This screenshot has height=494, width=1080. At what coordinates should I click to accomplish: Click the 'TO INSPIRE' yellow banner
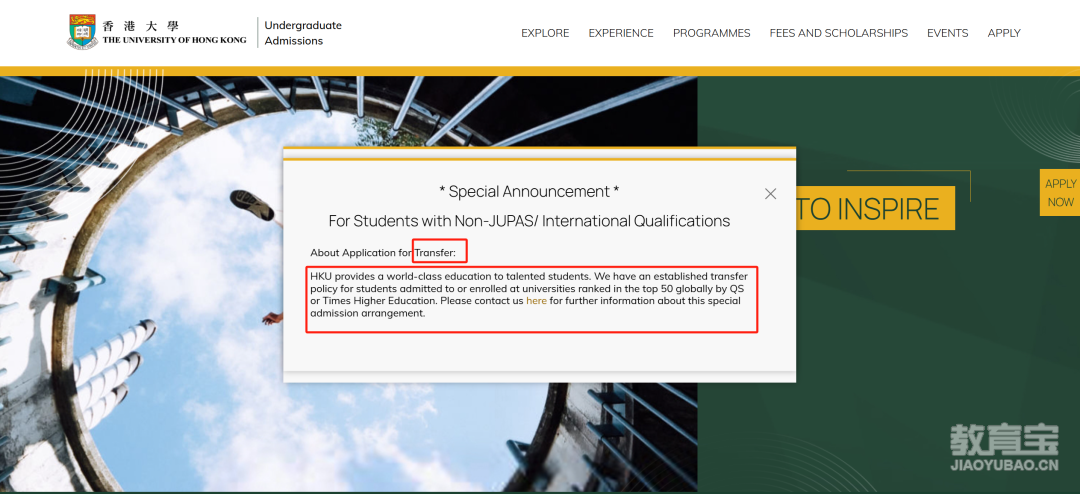pos(875,209)
